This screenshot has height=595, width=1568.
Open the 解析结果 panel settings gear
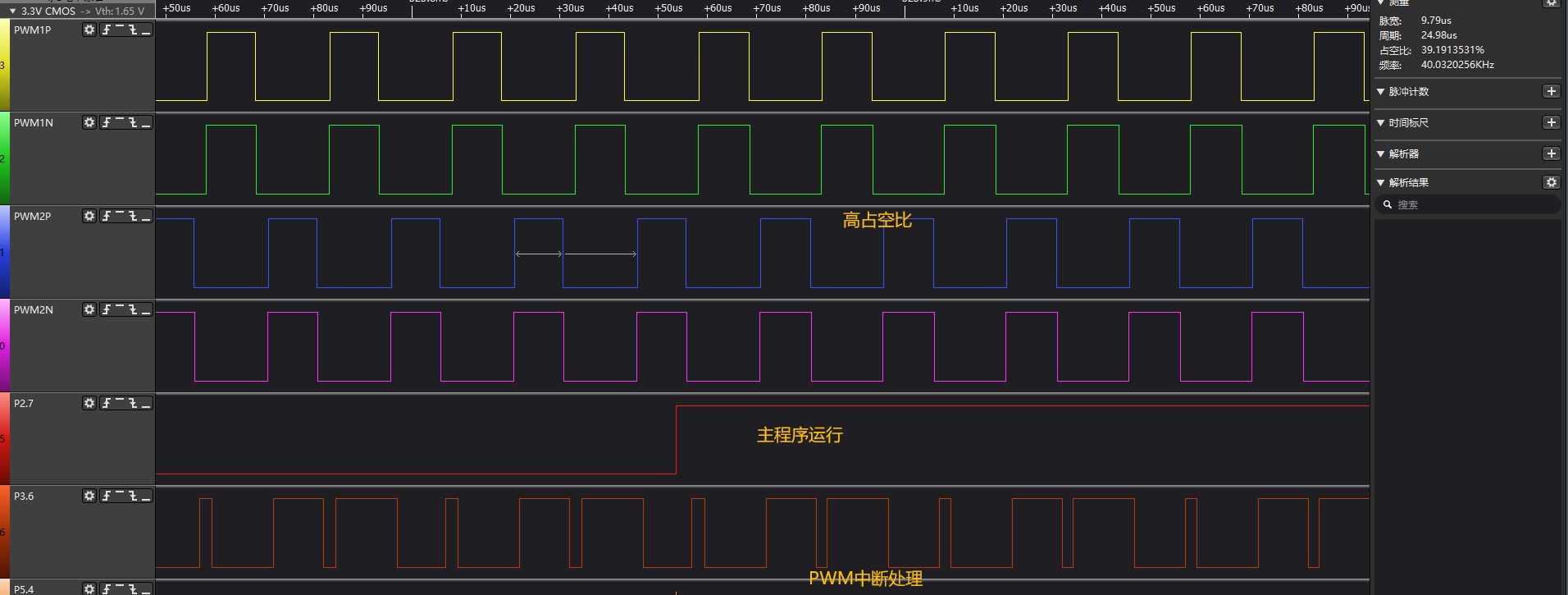[x=1551, y=182]
